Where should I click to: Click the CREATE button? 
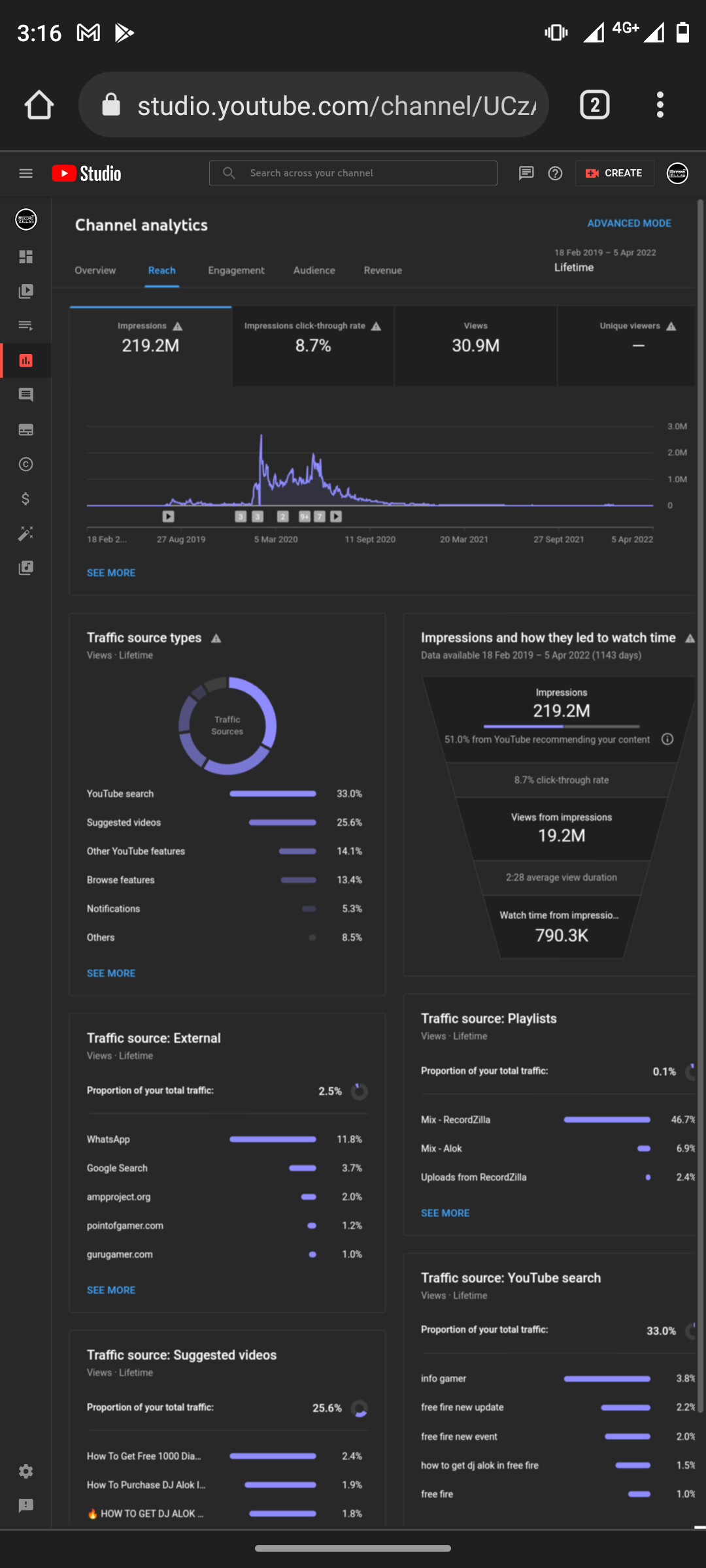pyautogui.click(x=614, y=173)
